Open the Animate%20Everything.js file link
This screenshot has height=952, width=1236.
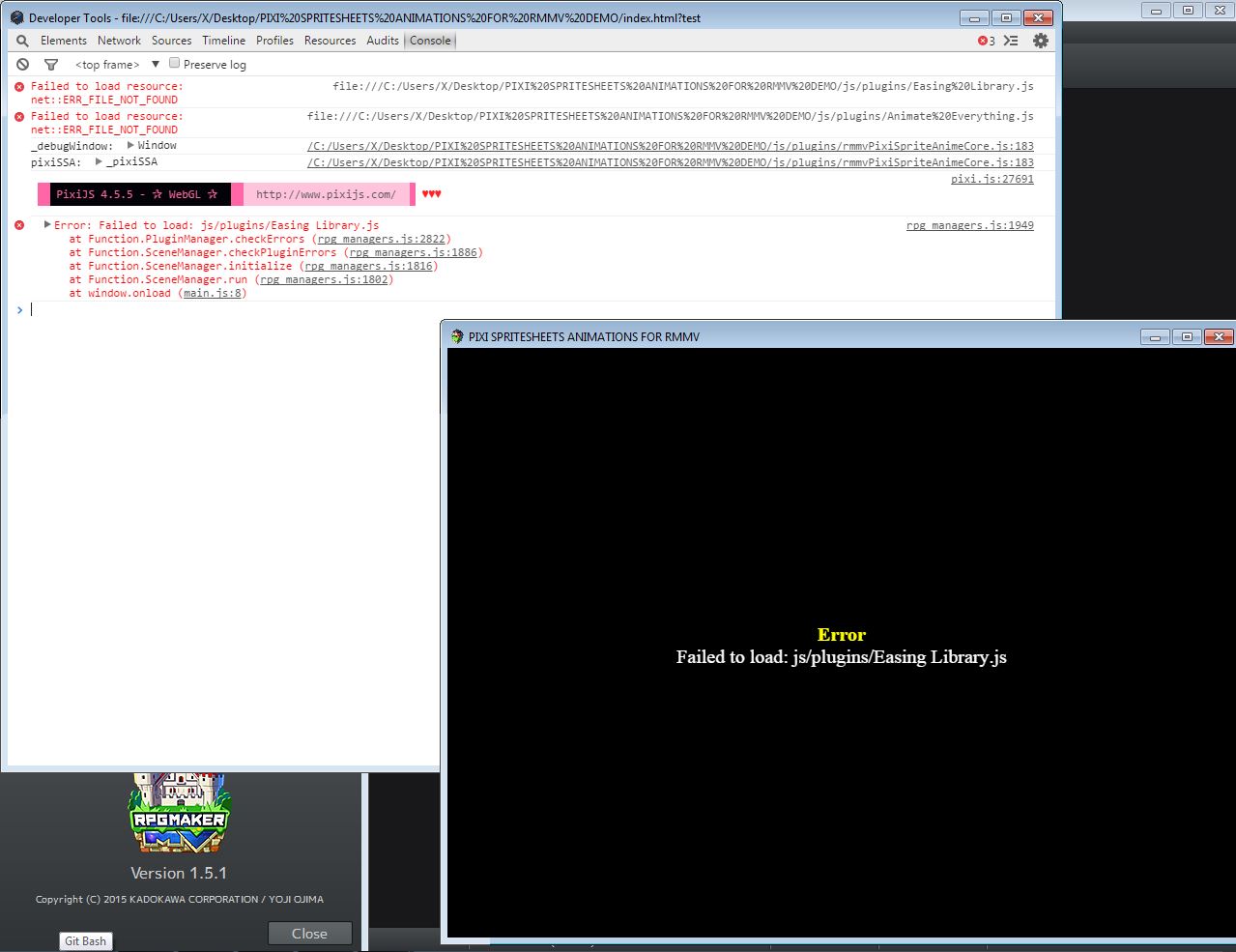point(671,116)
